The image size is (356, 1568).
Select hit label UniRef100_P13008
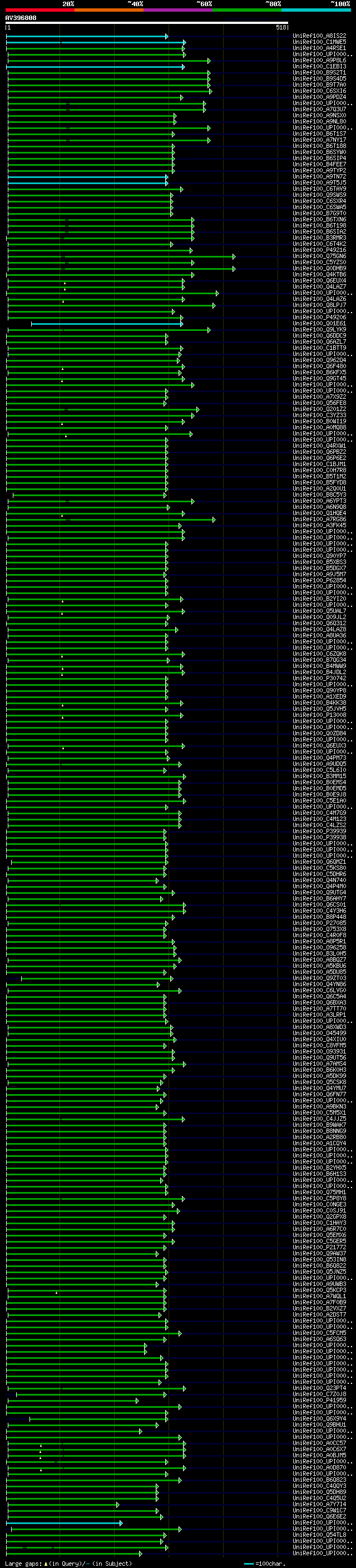point(319,715)
